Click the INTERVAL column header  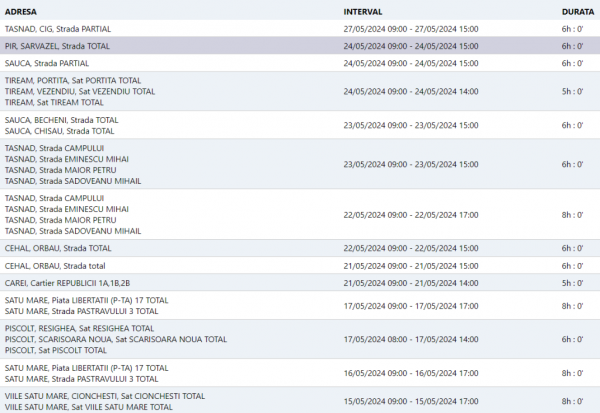363,10
